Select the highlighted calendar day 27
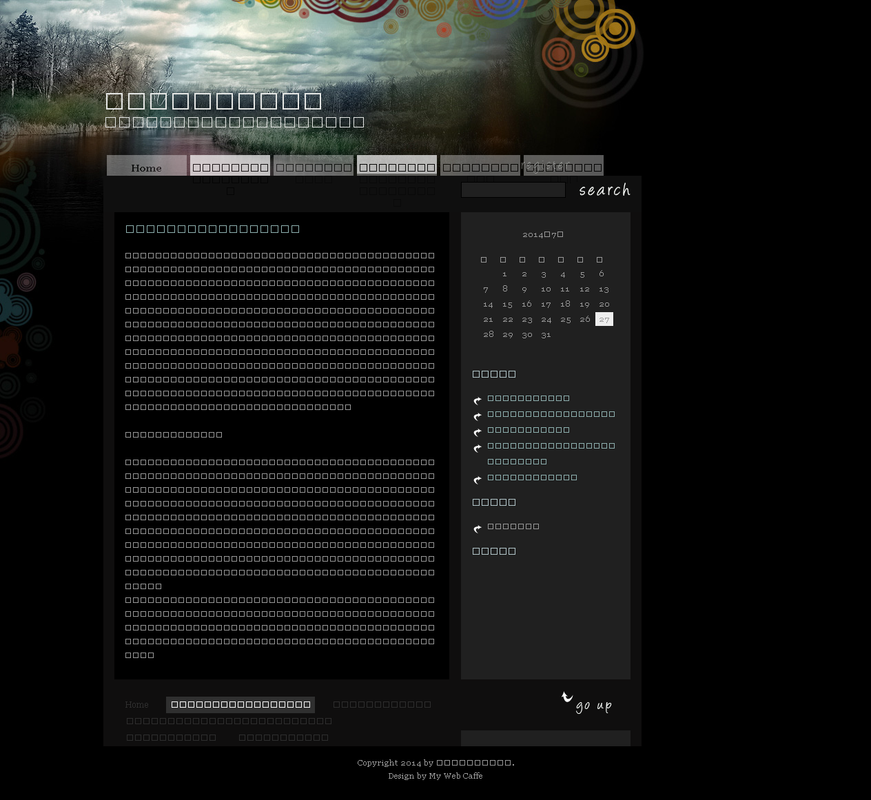871x800 pixels. 604,319
